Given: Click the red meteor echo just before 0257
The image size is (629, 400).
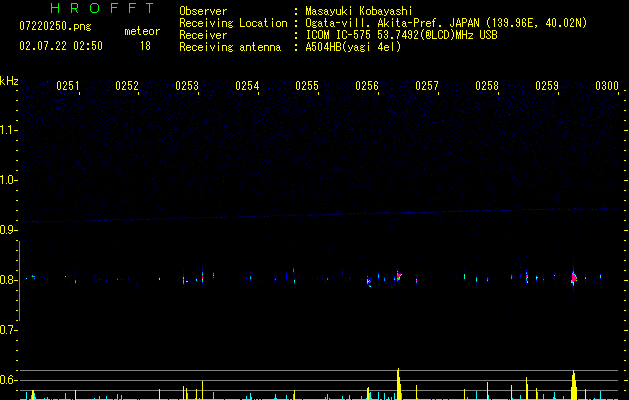Looking at the screenshot, I should click(x=399, y=276).
